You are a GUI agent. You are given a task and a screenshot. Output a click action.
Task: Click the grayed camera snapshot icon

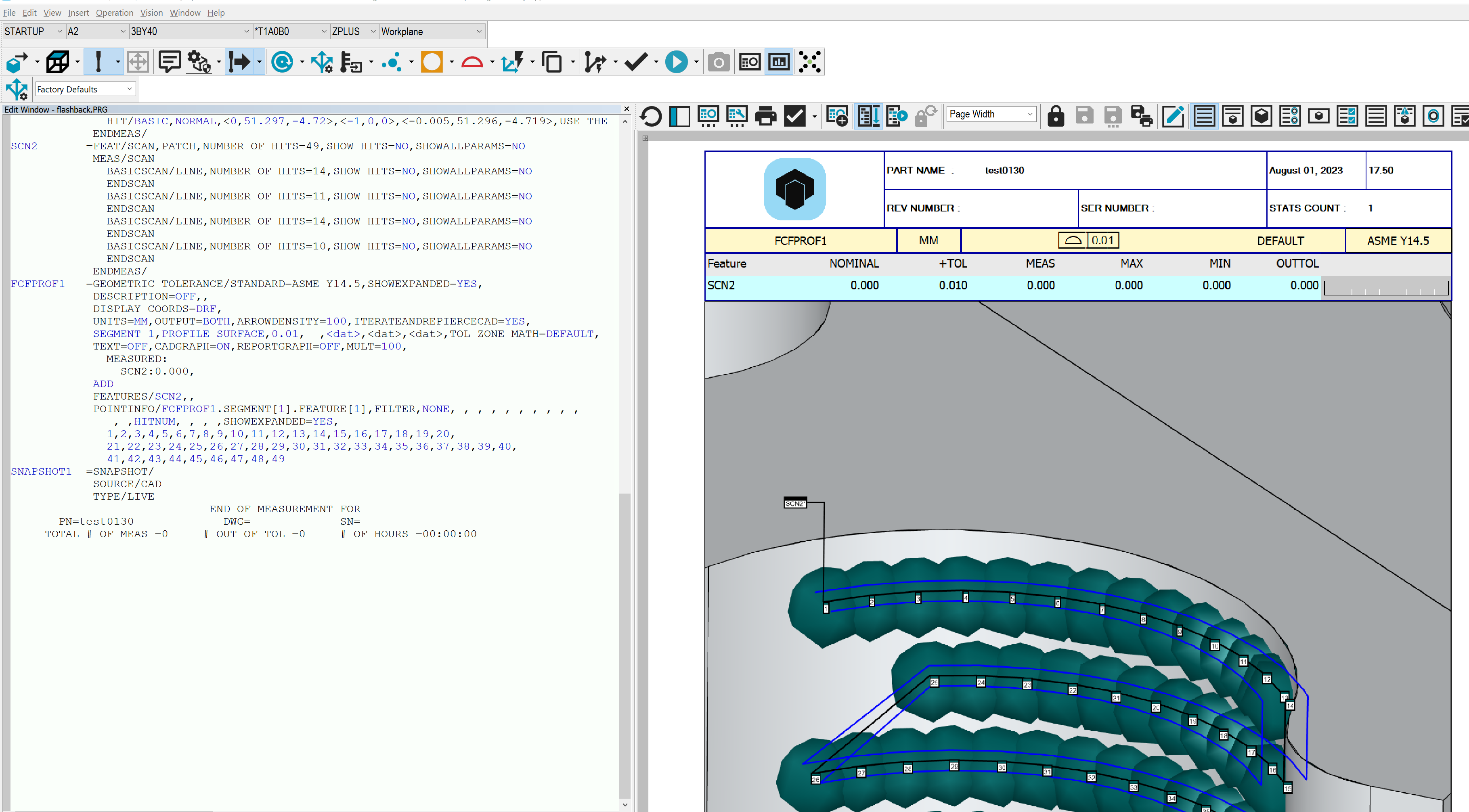(719, 62)
